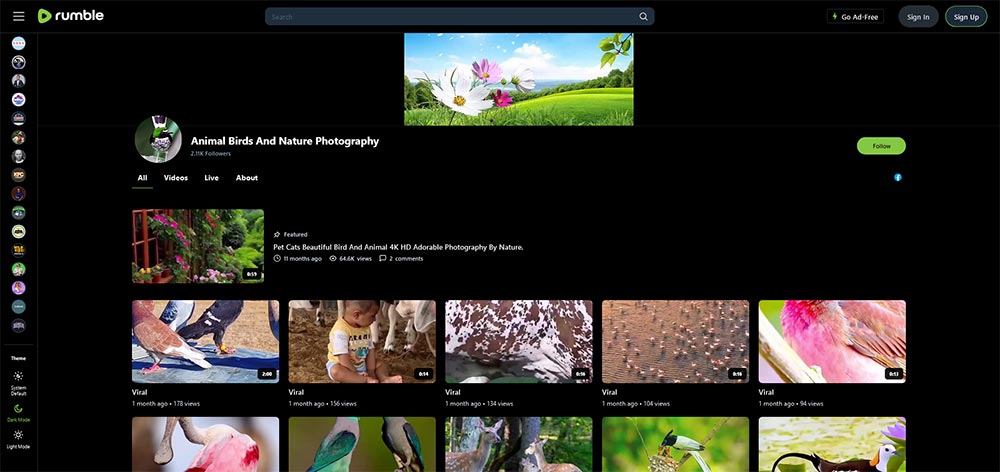Screen dimensions: 1000x472
Task: Click the flower meadow channel banner
Action: pyautogui.click(x=518, y=79)
